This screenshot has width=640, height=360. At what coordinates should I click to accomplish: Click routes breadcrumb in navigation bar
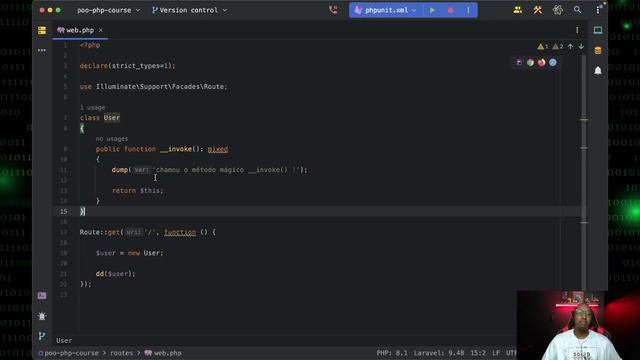pos(121,353)
